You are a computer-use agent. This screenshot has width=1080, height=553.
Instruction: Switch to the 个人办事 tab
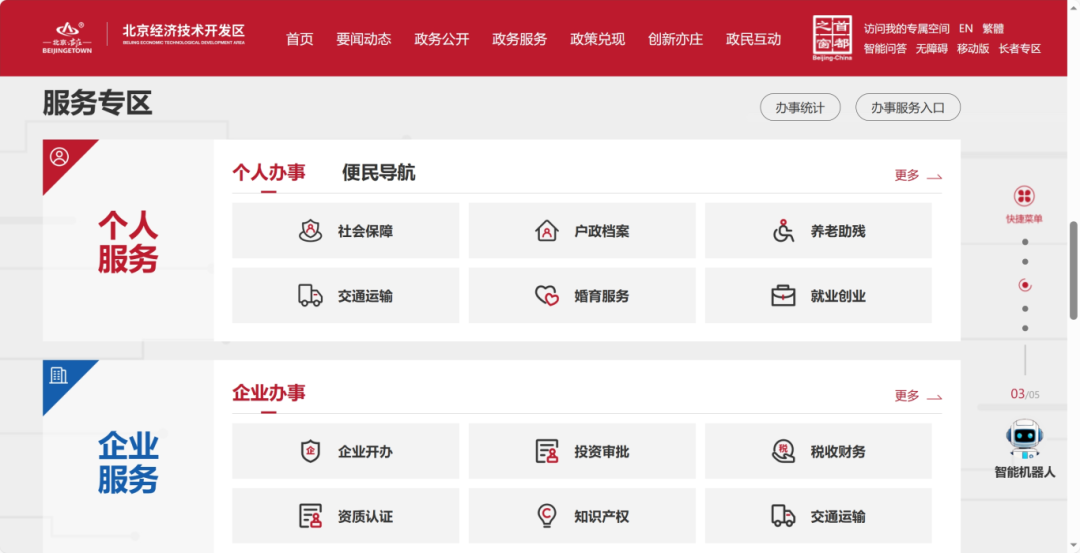(x=269, y=173)
